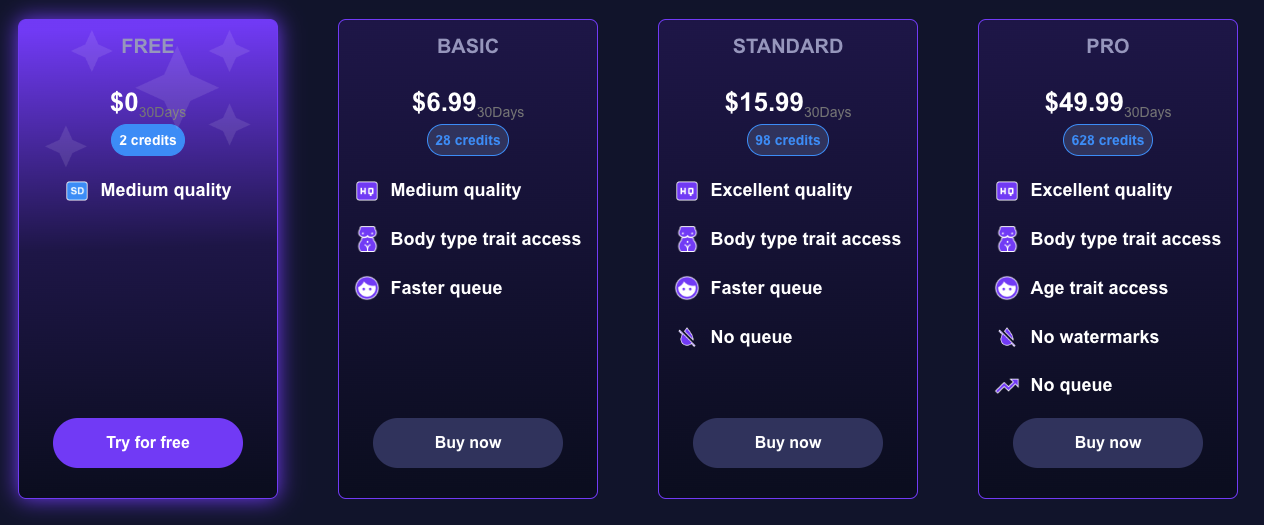This screenshot has height=525, width=1264.
Task: Click HQ icon in Basic plan
Action: (367, 191)
